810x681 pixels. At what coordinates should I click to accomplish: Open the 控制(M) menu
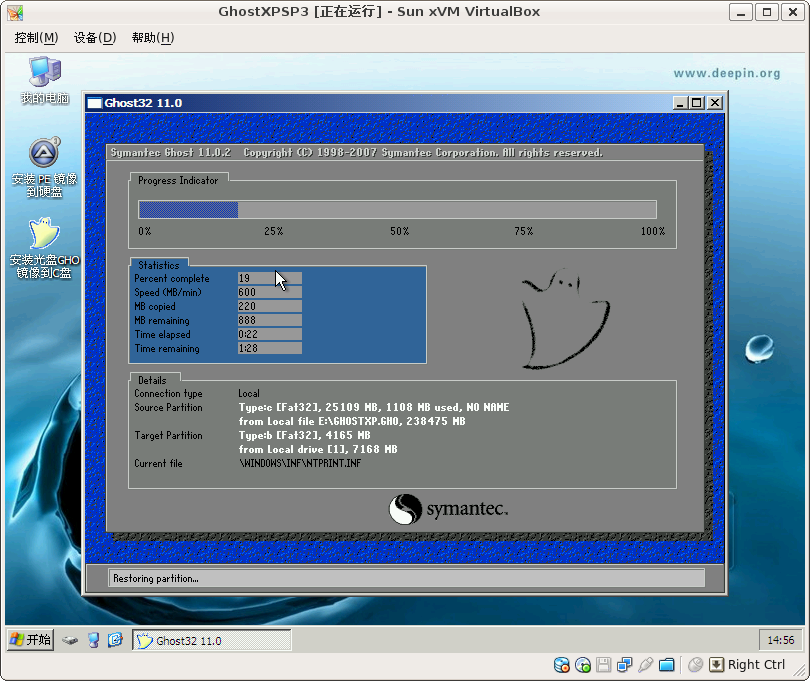(36, 38)
